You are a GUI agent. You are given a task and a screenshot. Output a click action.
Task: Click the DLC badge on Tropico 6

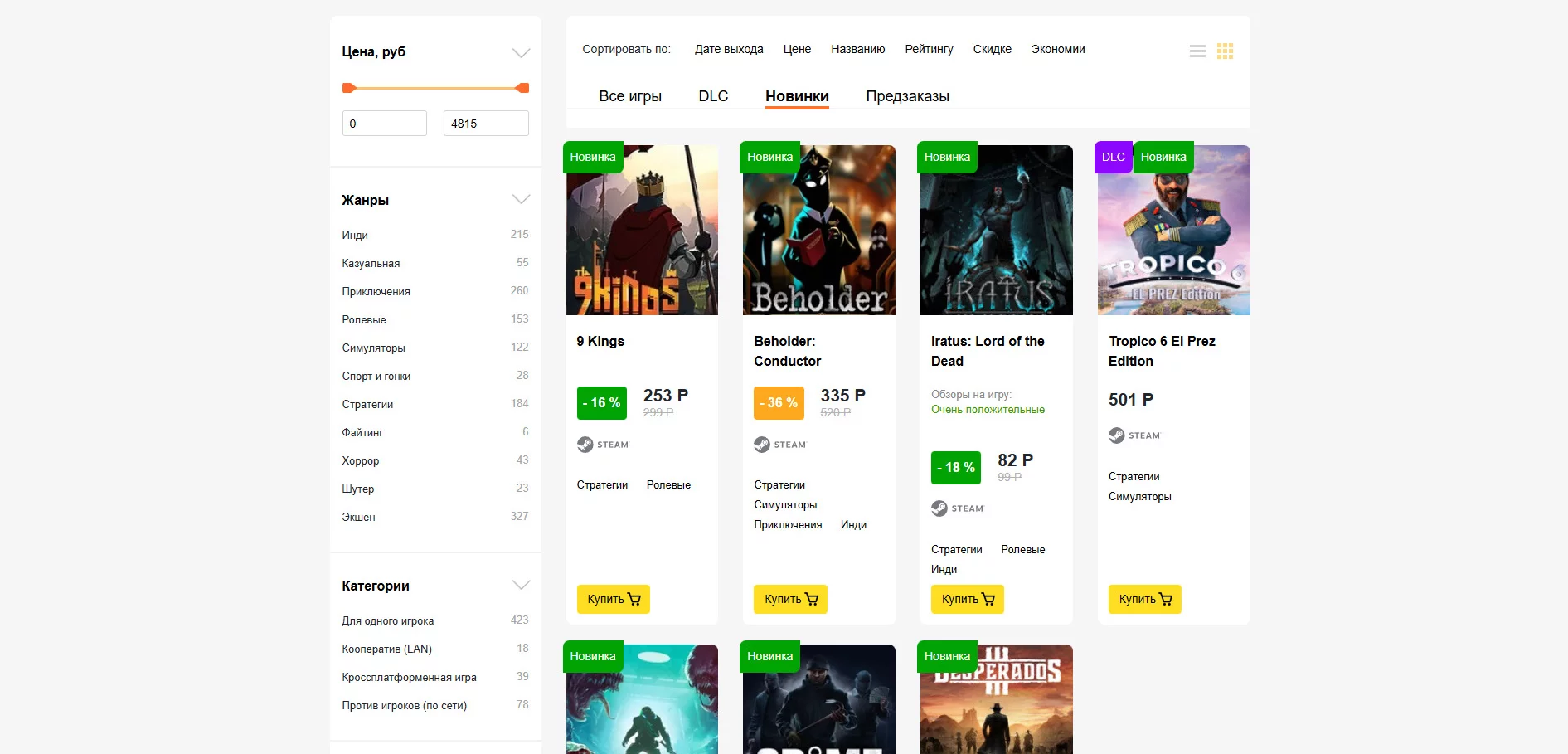pos(1113,157)
